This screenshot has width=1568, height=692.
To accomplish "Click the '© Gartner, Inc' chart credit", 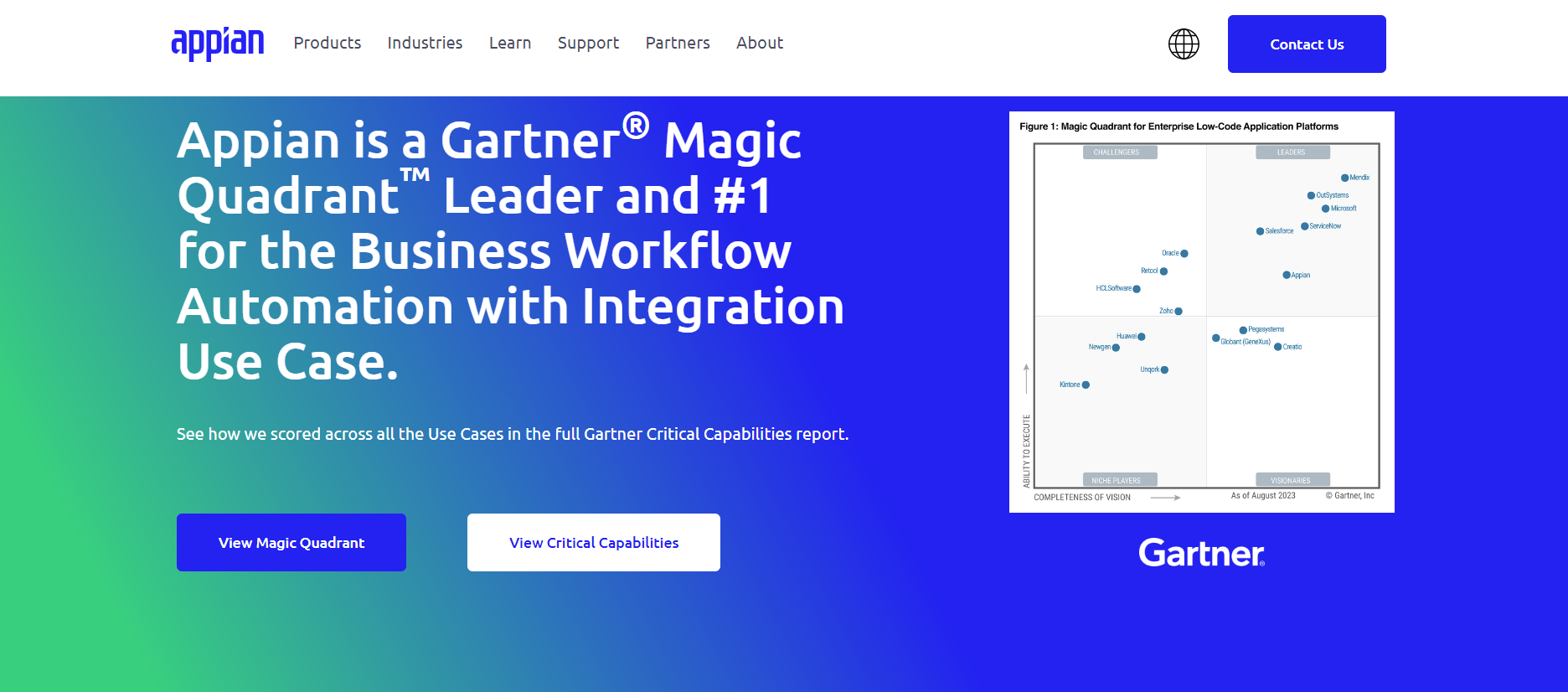I will point(1350,496).
